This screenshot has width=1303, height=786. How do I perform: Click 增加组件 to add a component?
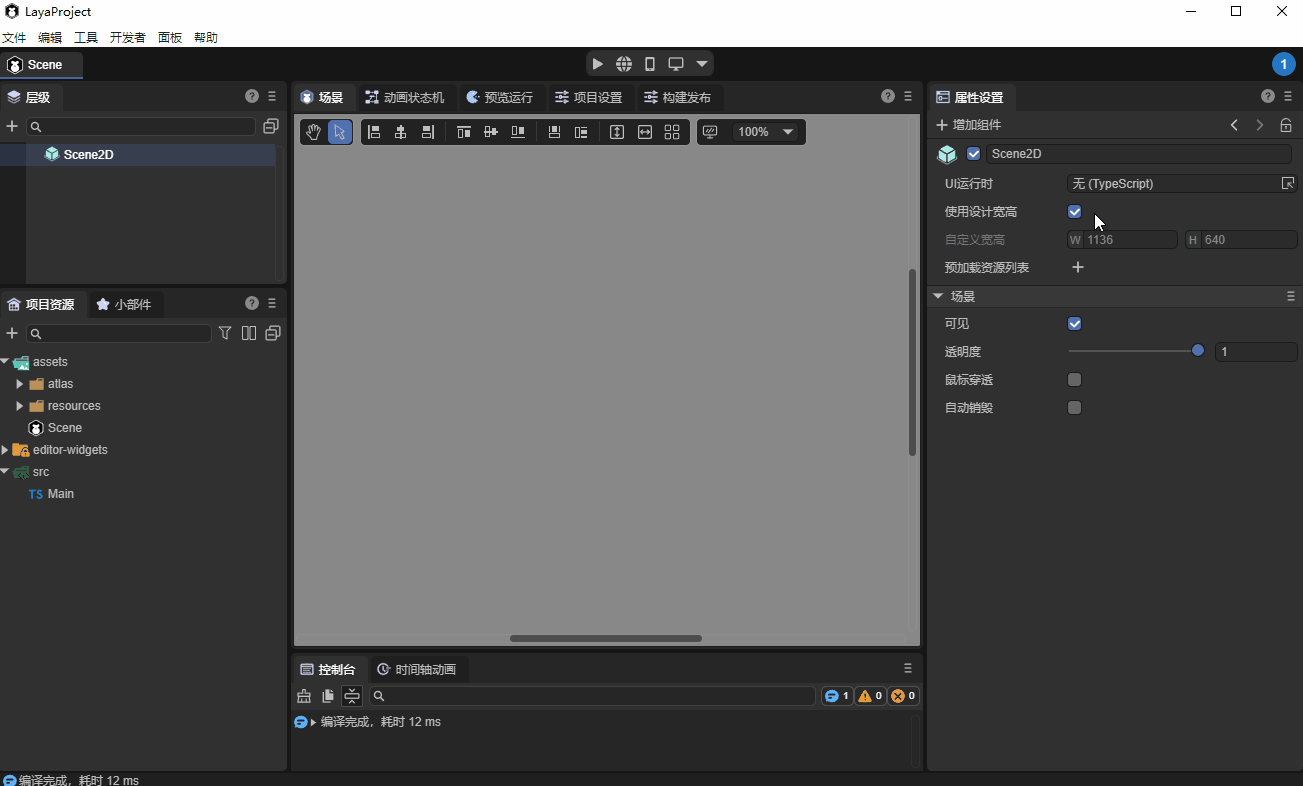click(x=968, y=125)
